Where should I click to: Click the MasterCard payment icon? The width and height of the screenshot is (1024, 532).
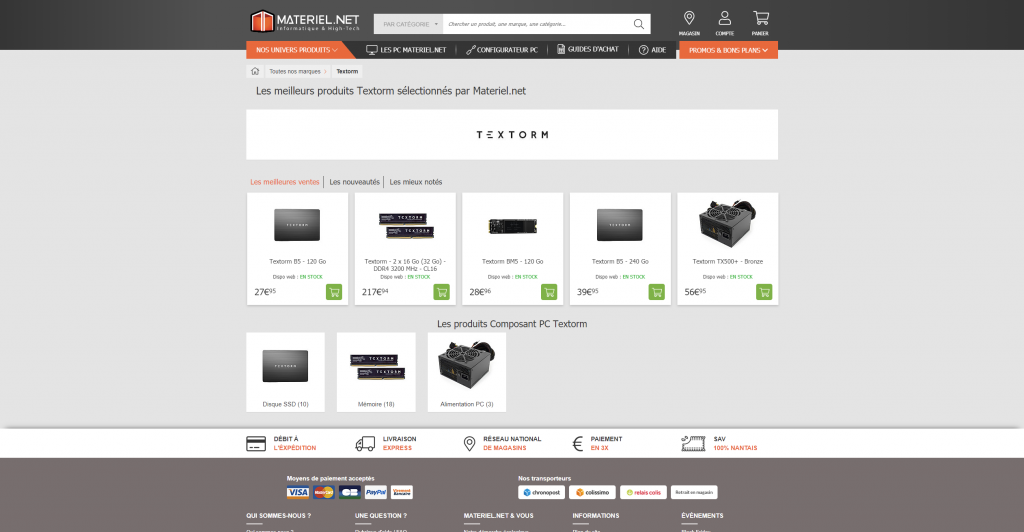pyautogui.click(x=323, y=492)
